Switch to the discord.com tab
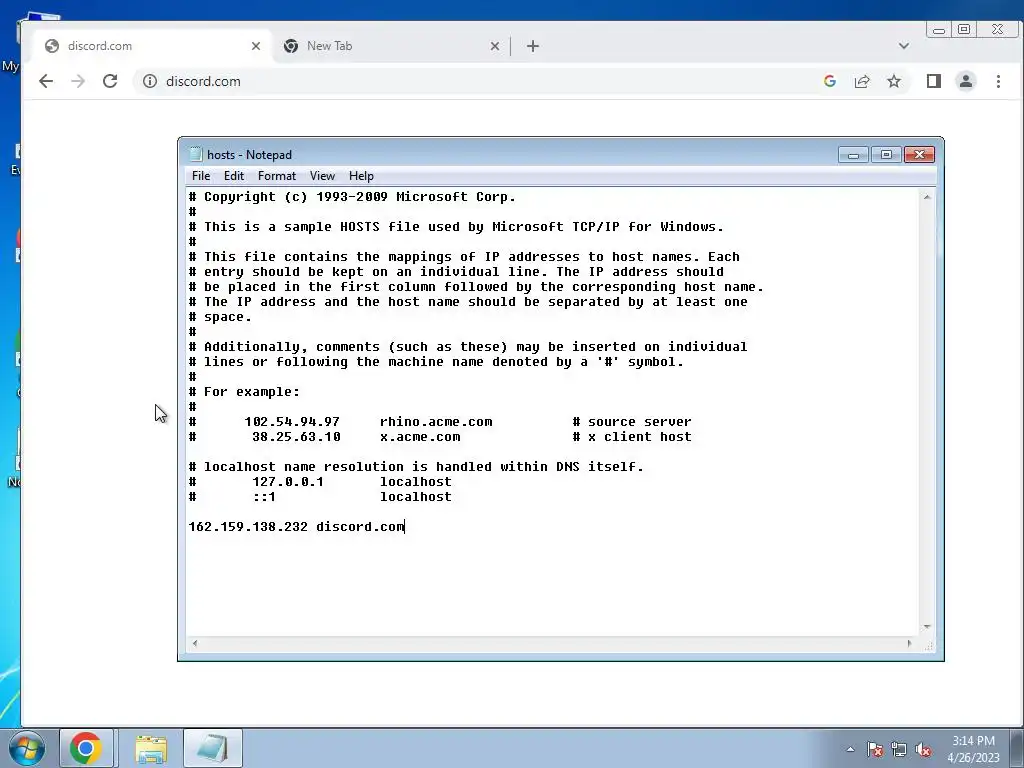This screenshot has height=768, width=1024. click(150, 46)
